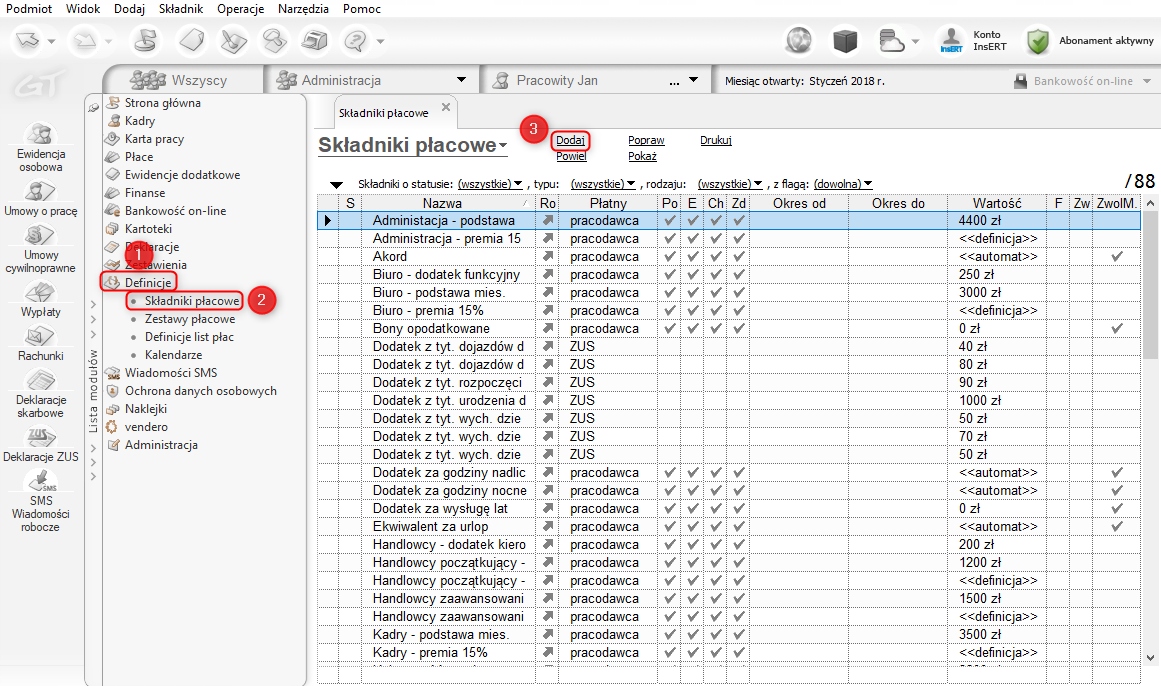1161x686 pixels.
Task: Select Zestawy płacowe in the module tree
Action: [x=189, y=319]
